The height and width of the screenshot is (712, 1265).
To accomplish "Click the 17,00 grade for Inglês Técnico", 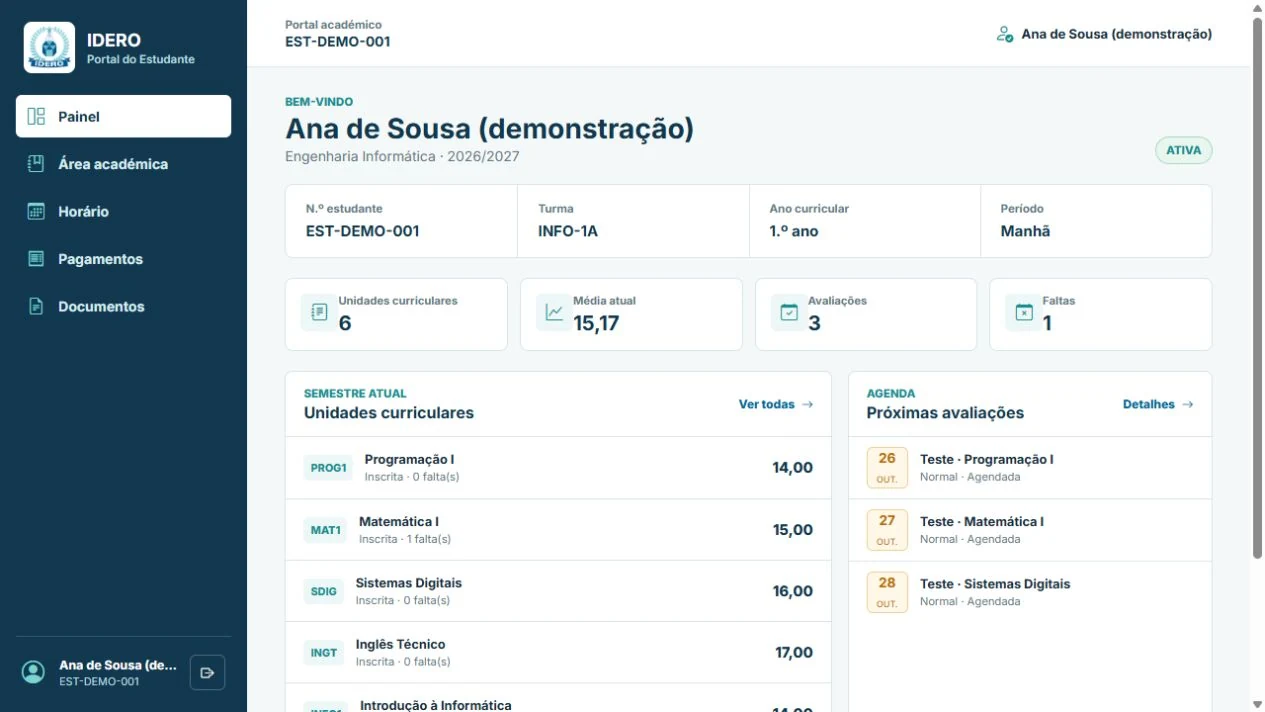I will (794, 652).
